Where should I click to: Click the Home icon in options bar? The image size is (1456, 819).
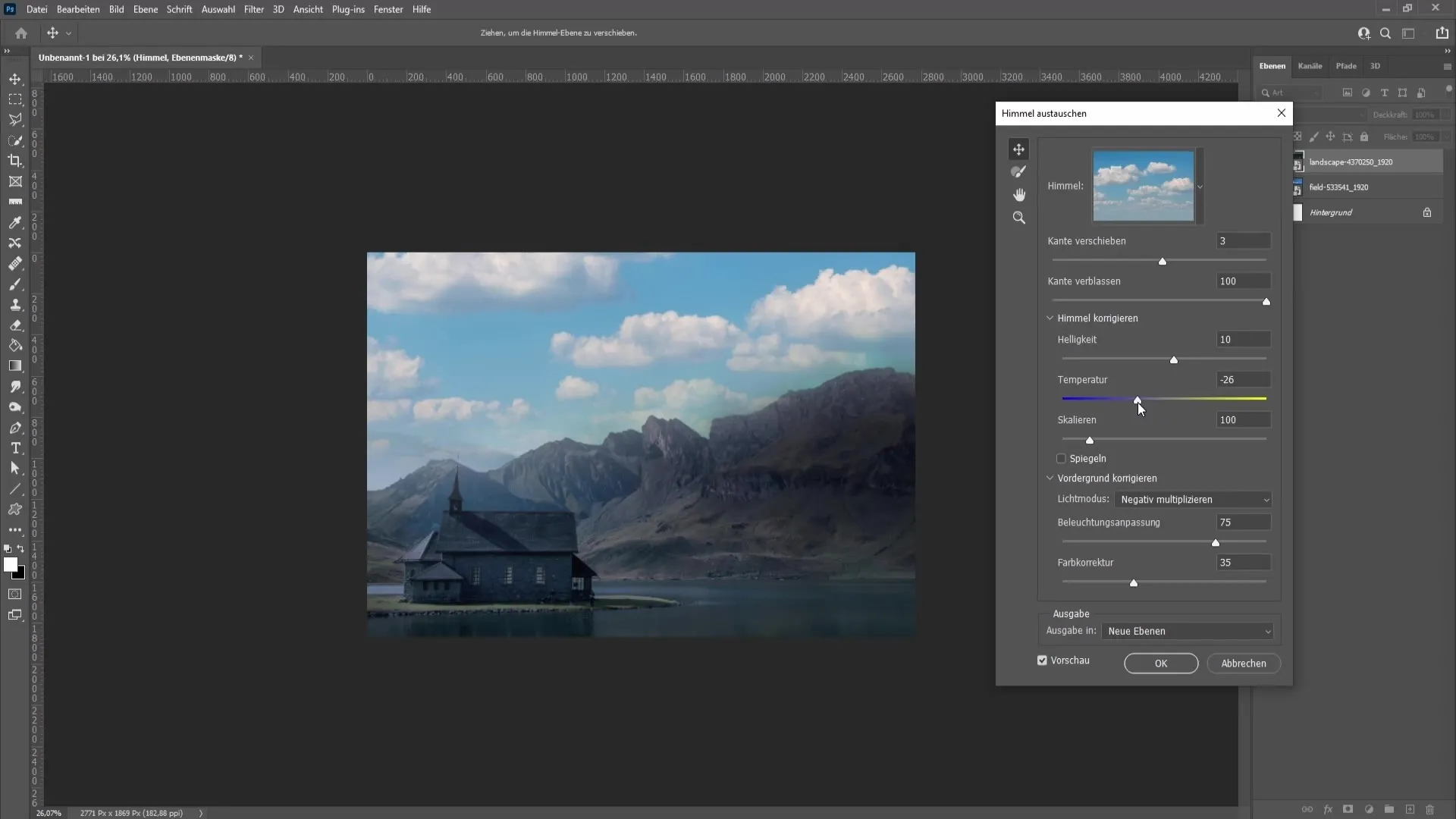pyautogui.click(x=21, y=33)
